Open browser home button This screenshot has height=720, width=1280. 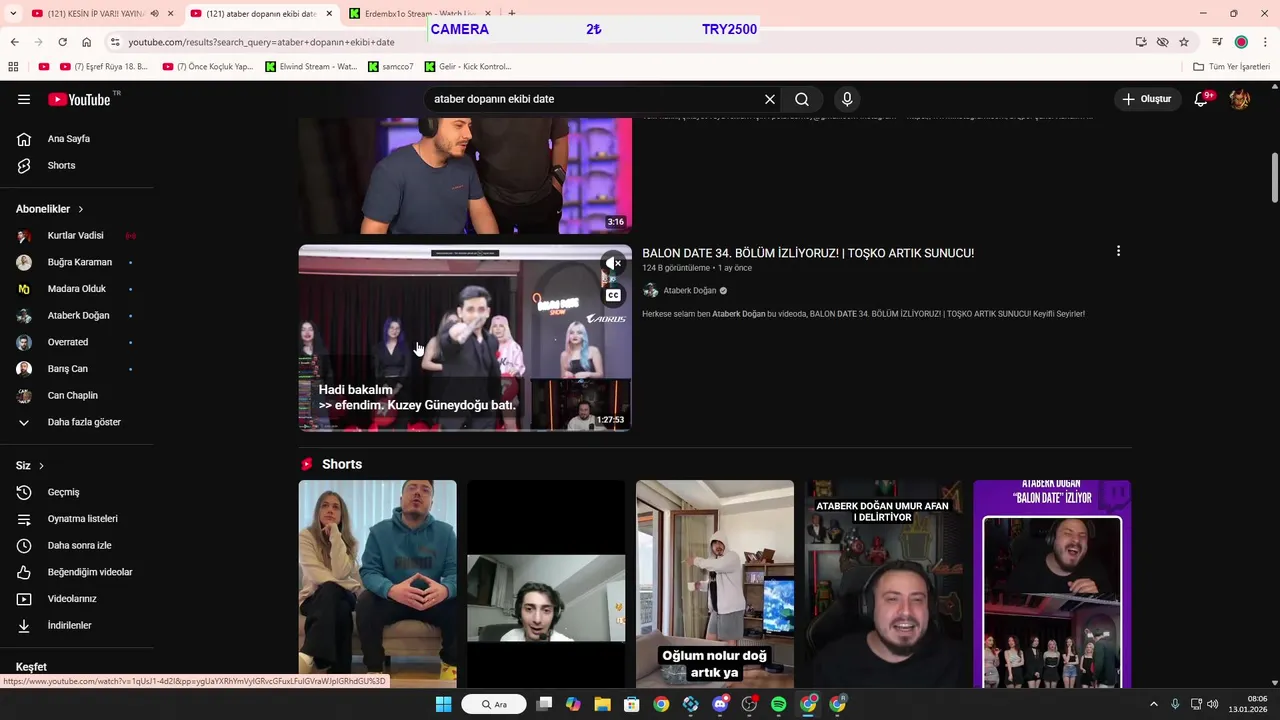click(87, 42)
